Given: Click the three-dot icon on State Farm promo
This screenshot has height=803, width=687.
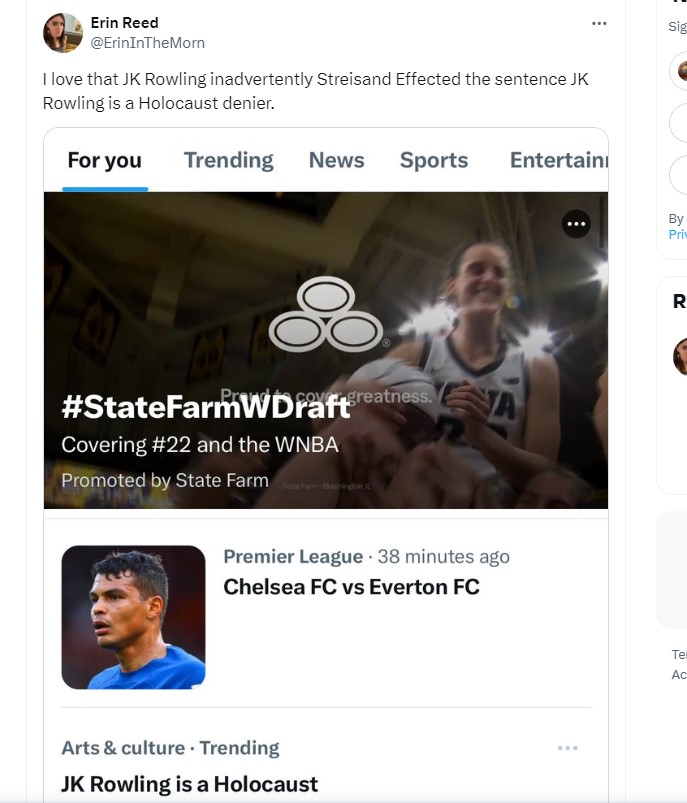Looking at the screenshot, I should 576,224.
